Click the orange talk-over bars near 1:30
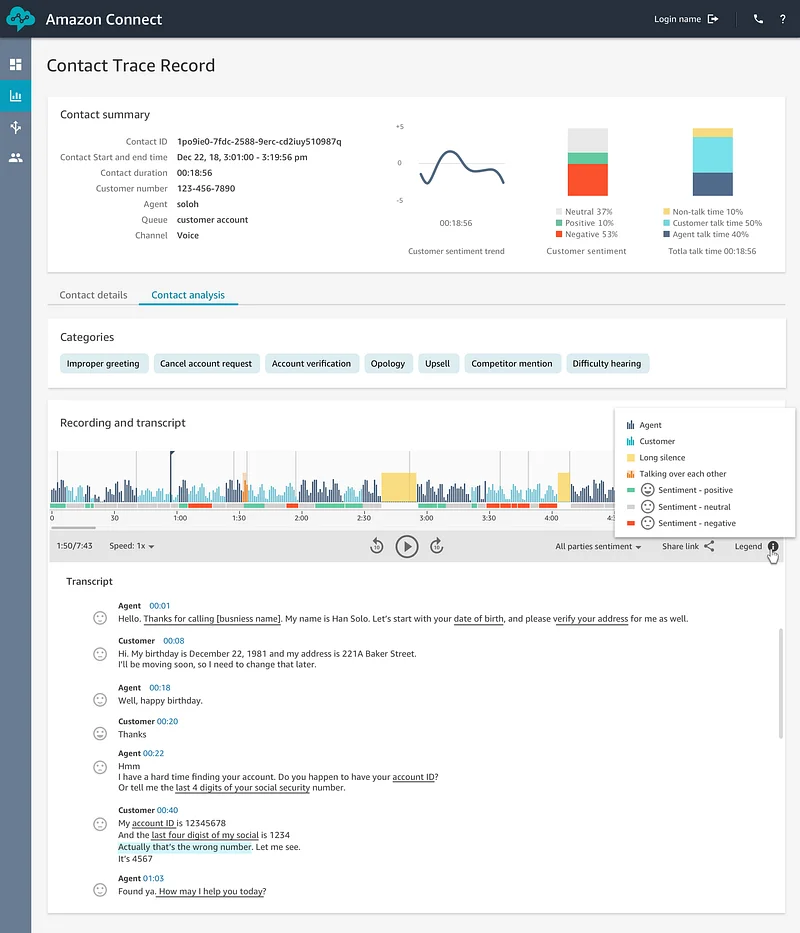 coord(245,487)
